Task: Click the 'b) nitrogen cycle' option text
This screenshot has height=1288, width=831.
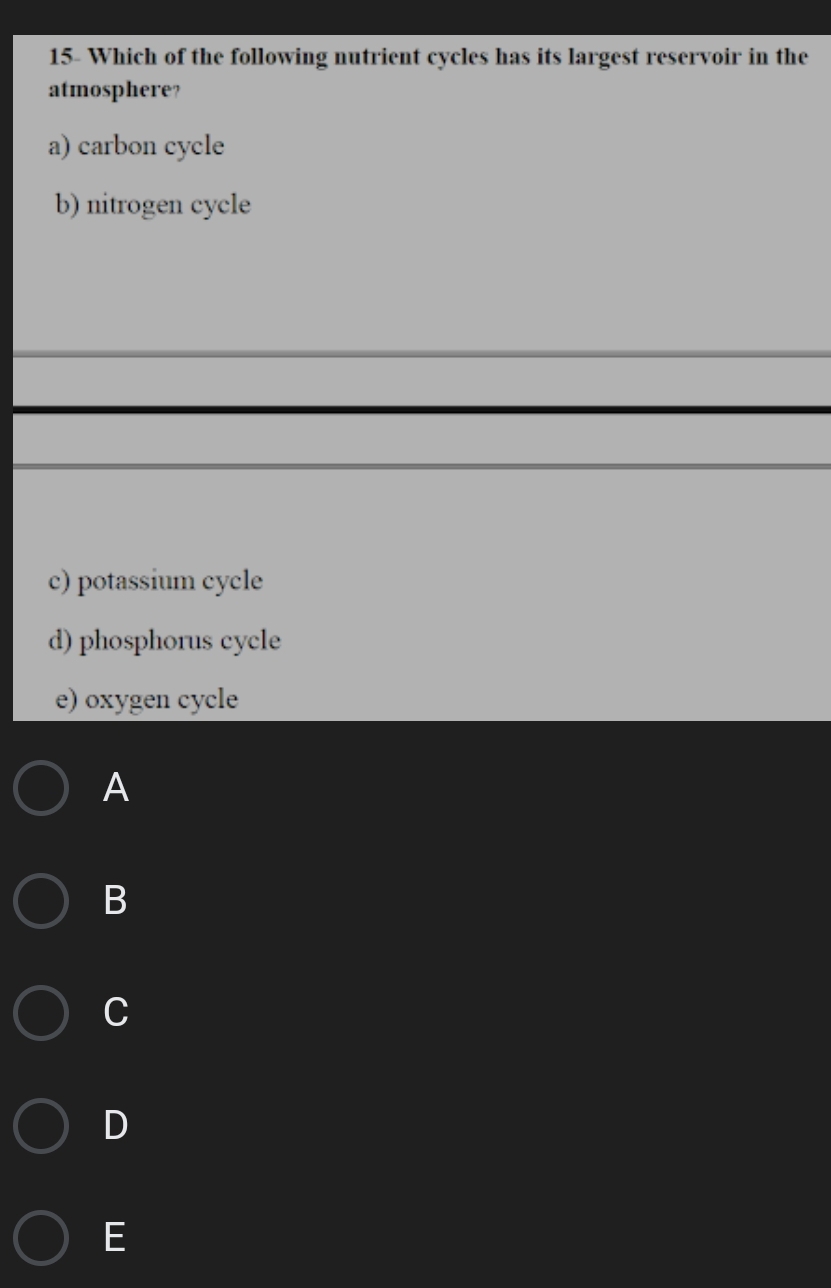Action: [153, 206]
